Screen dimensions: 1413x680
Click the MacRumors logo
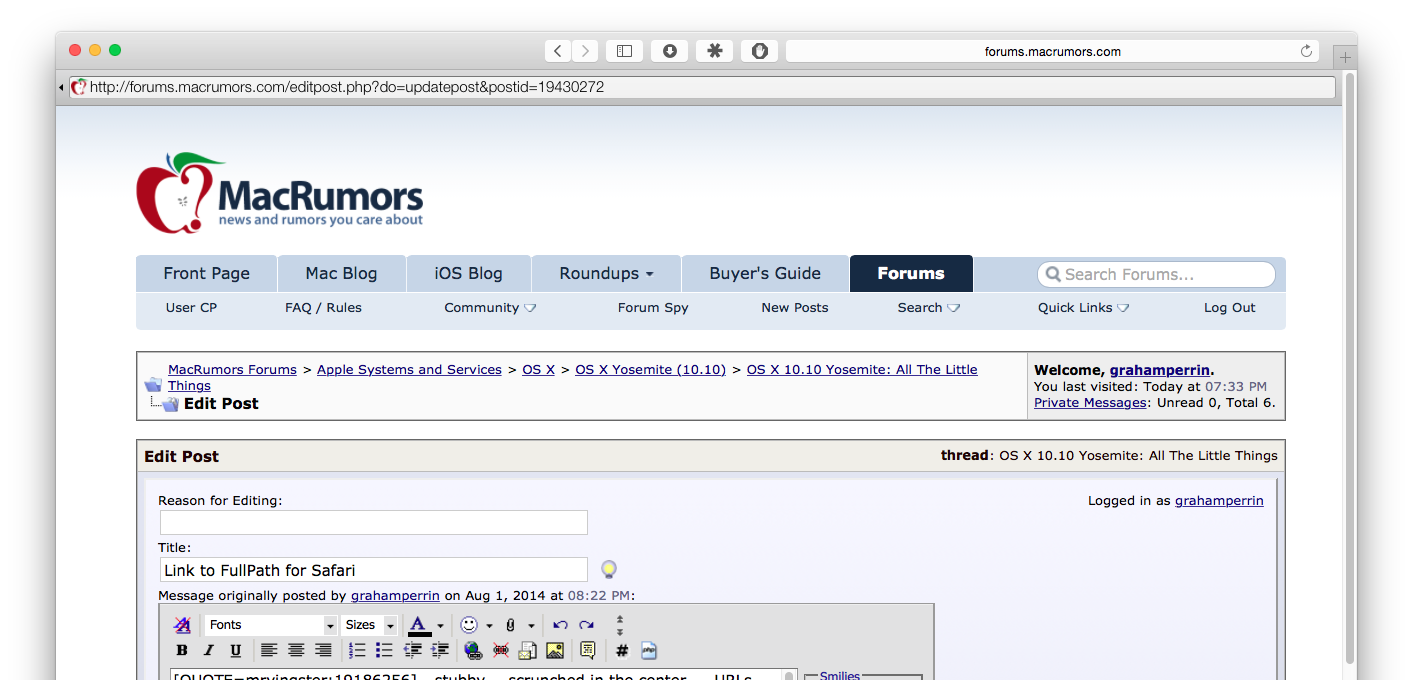coord(280,193)
